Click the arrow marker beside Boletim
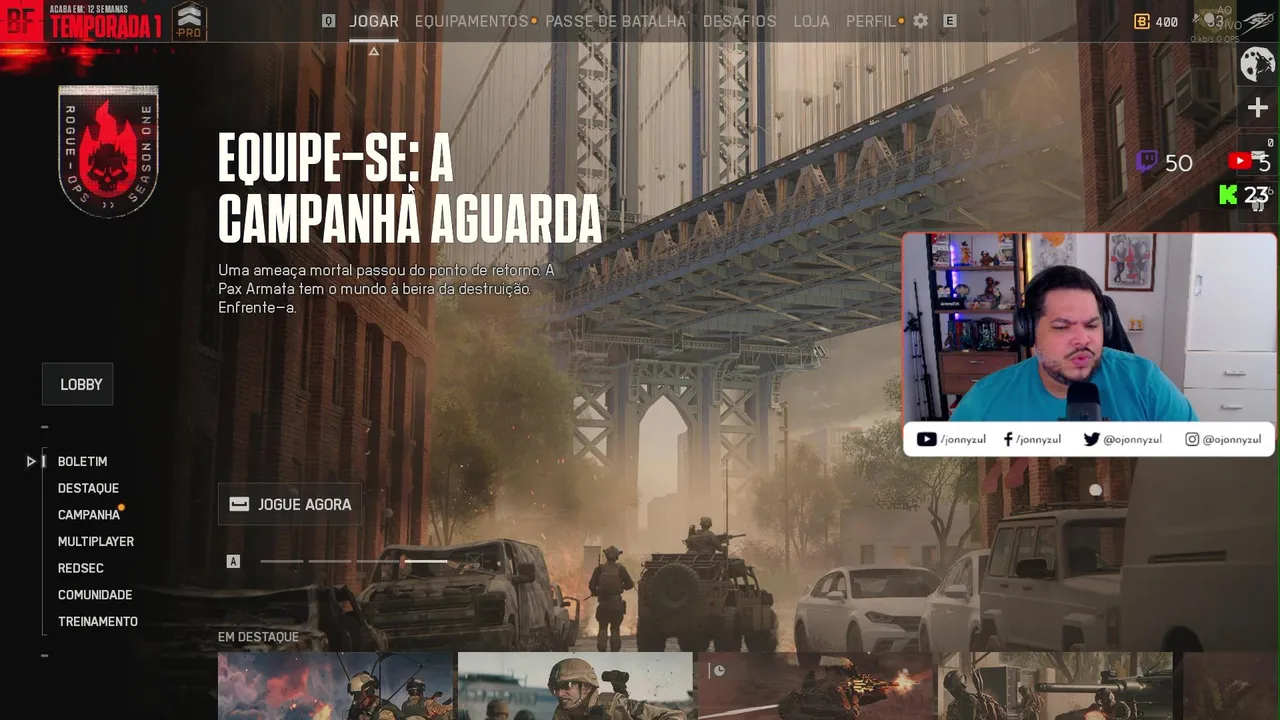 31,461
